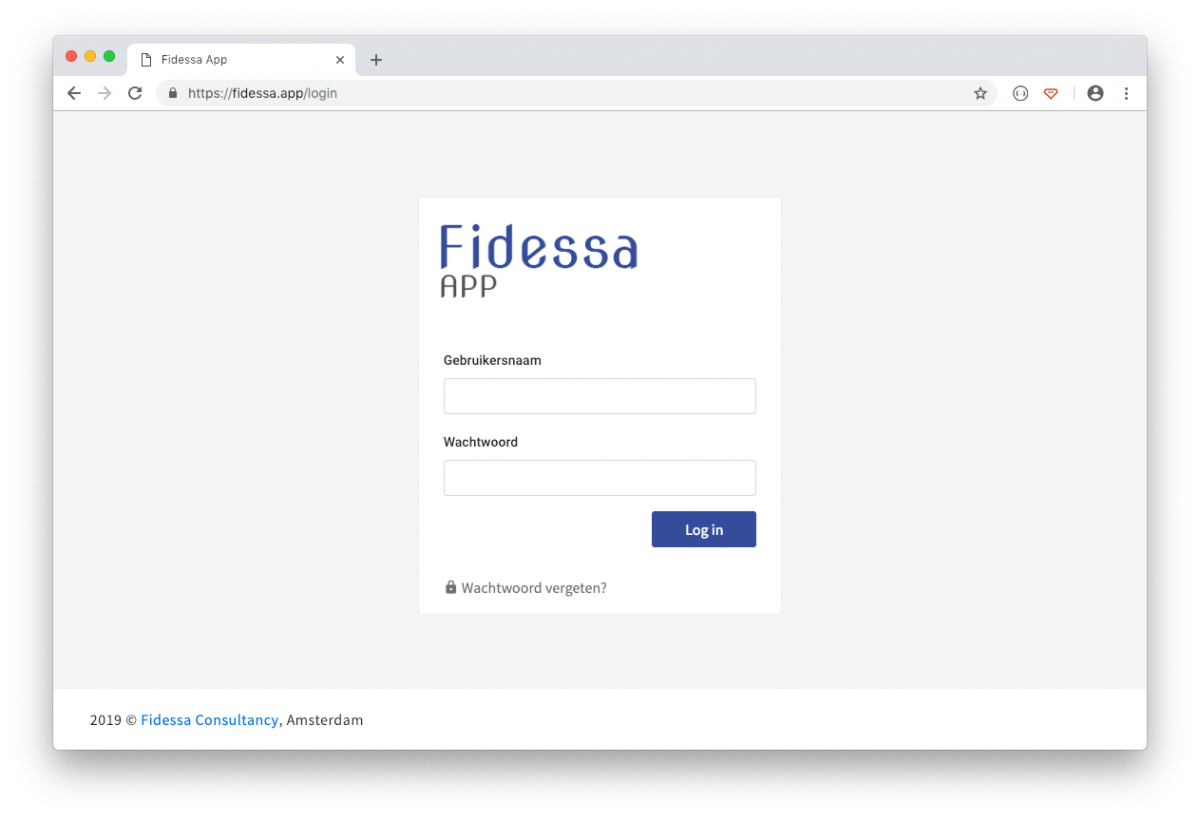Close the Fidessa App tab

click(340, 59)
